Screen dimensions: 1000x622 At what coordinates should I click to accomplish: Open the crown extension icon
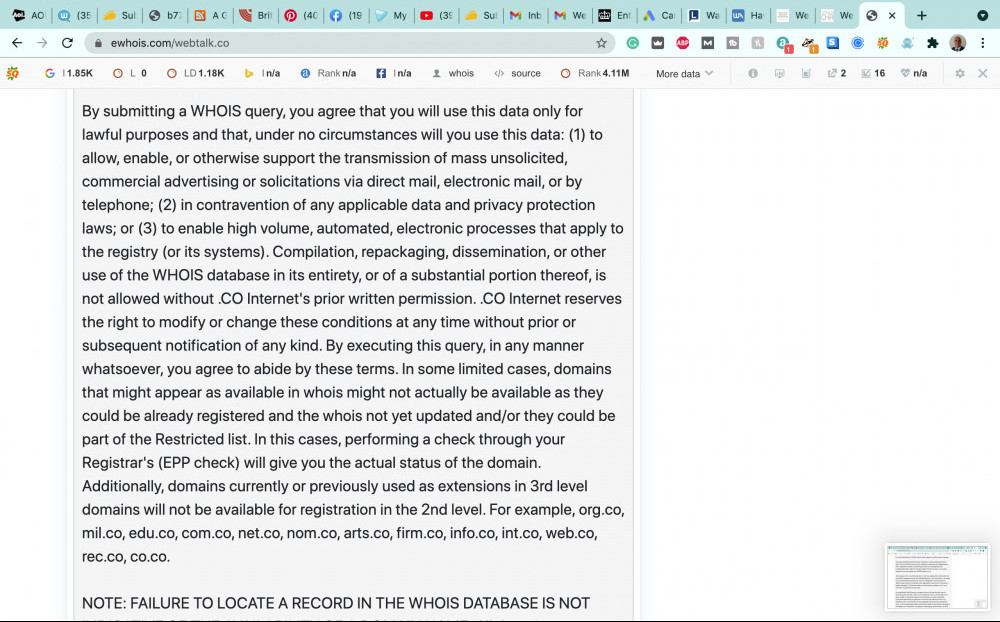(x=658, y=43)
